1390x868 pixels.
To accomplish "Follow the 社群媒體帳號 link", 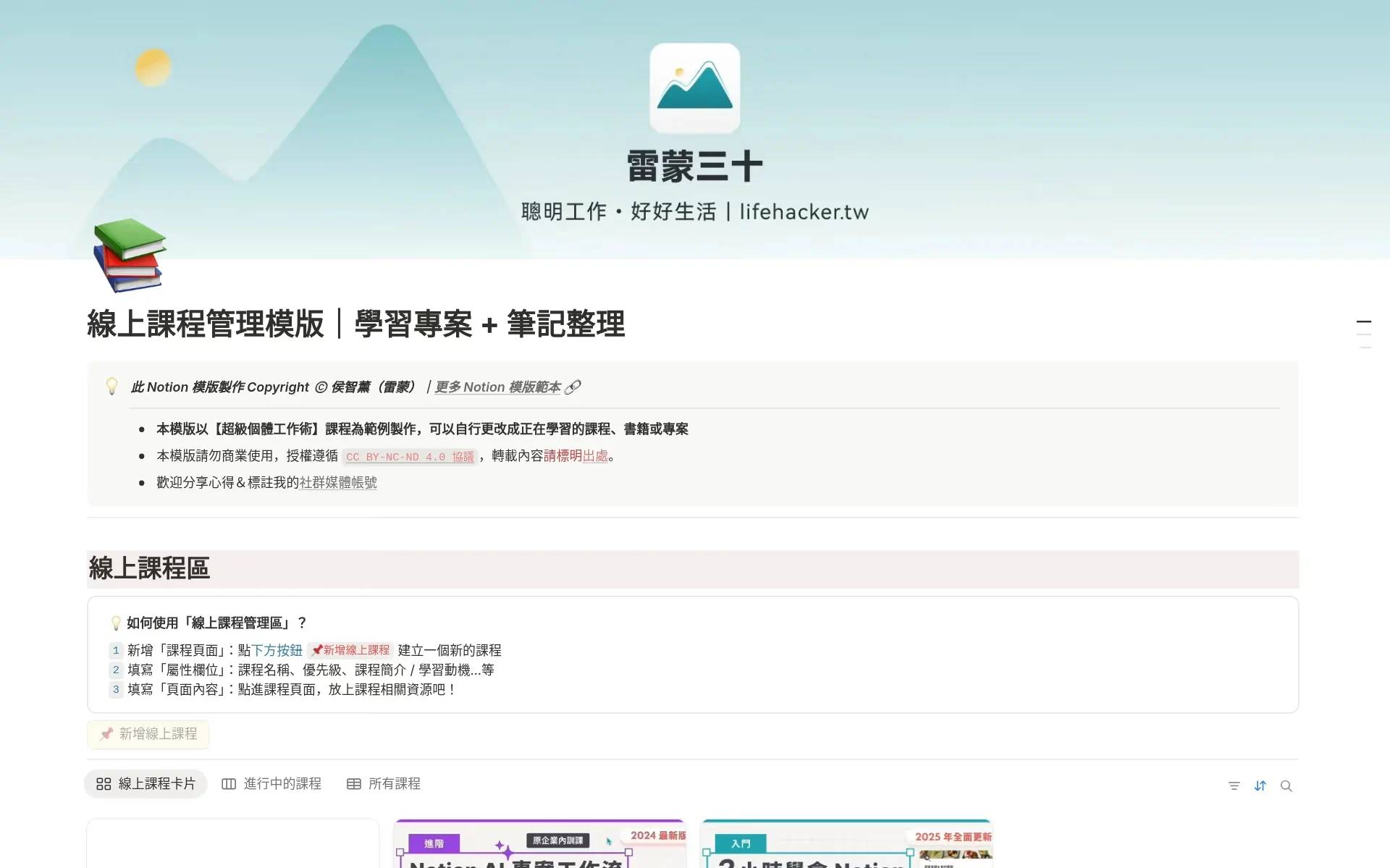I will click(x=338, y=483).
